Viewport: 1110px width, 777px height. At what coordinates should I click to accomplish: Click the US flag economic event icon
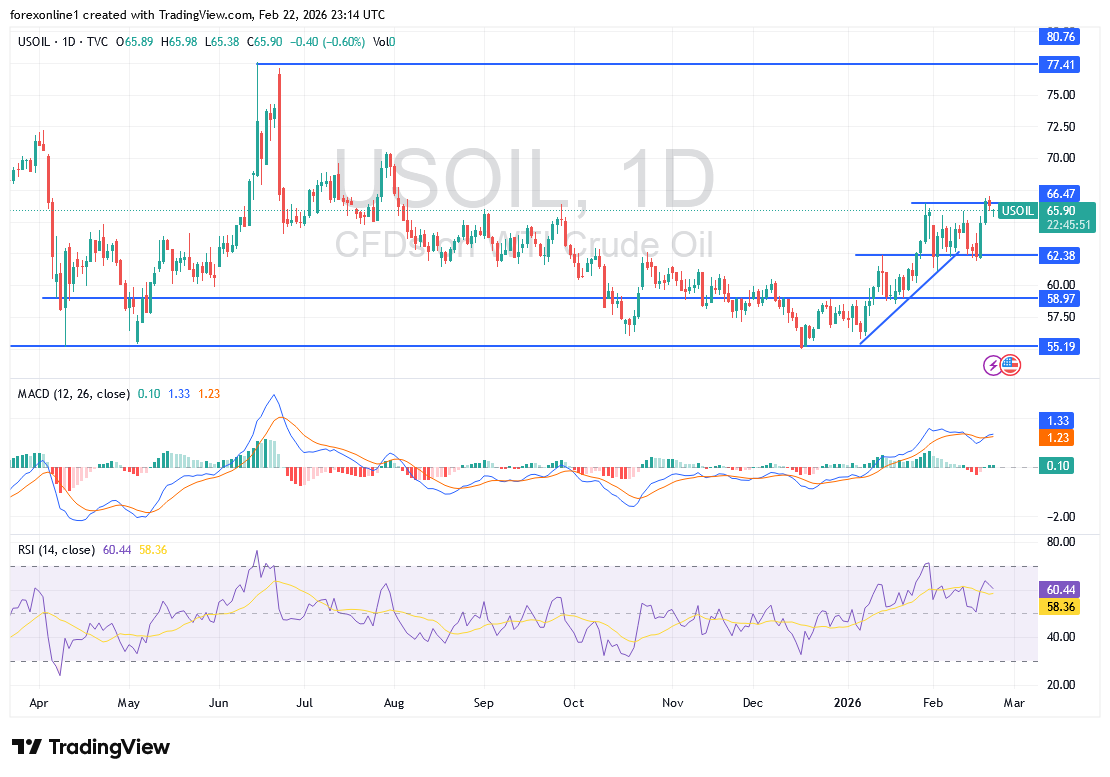(x=1010, y=365)
